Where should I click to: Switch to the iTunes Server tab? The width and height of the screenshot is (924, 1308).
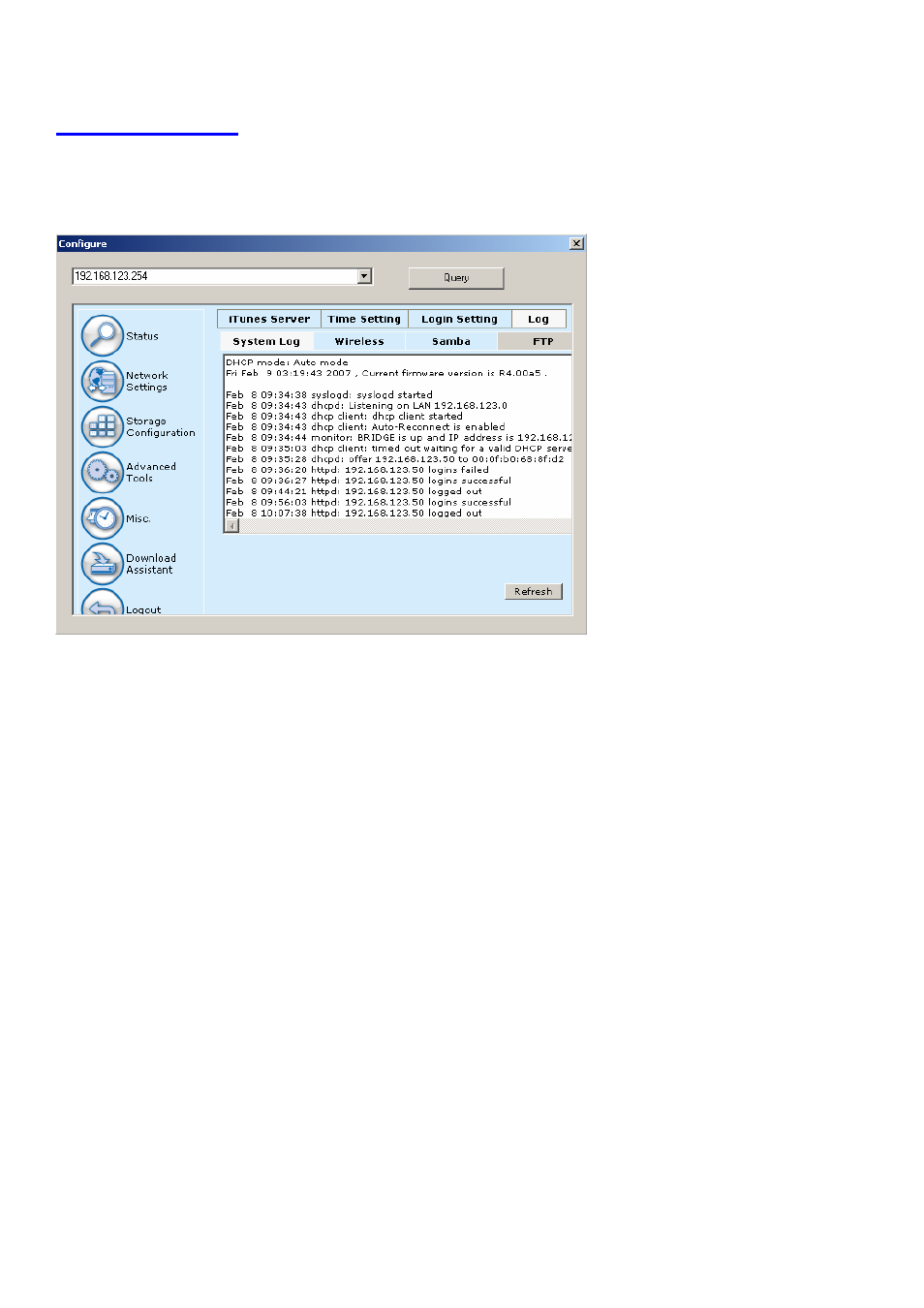268,319
